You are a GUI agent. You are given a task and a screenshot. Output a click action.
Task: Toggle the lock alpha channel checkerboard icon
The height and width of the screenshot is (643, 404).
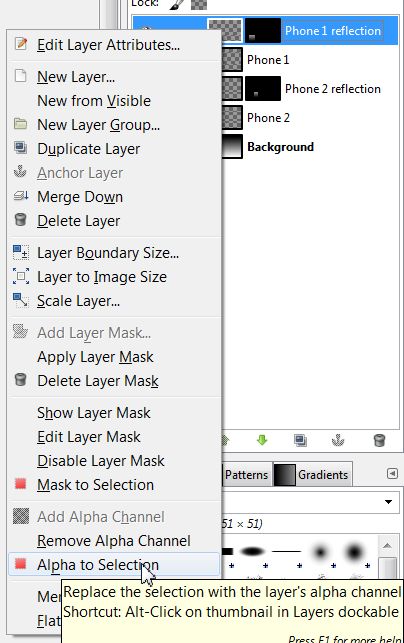tap(199, 4)
